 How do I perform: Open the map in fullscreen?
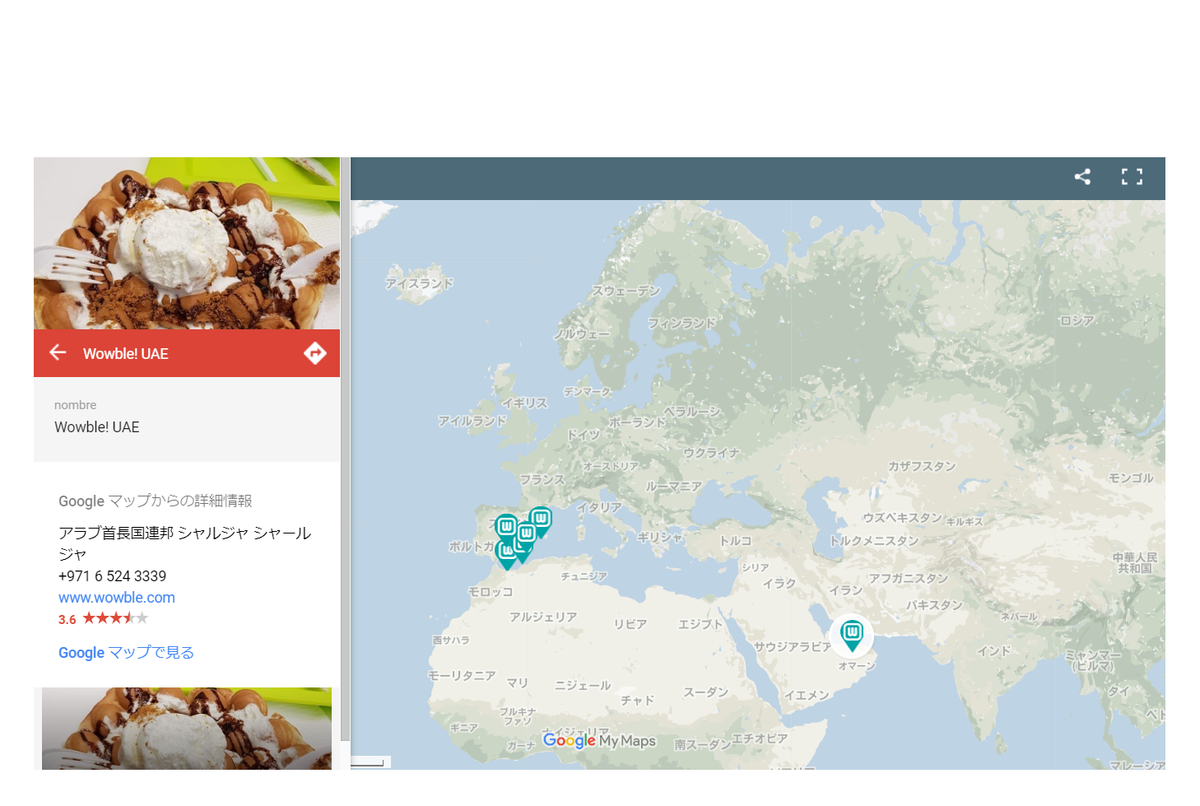click(x=1132, y=177)
